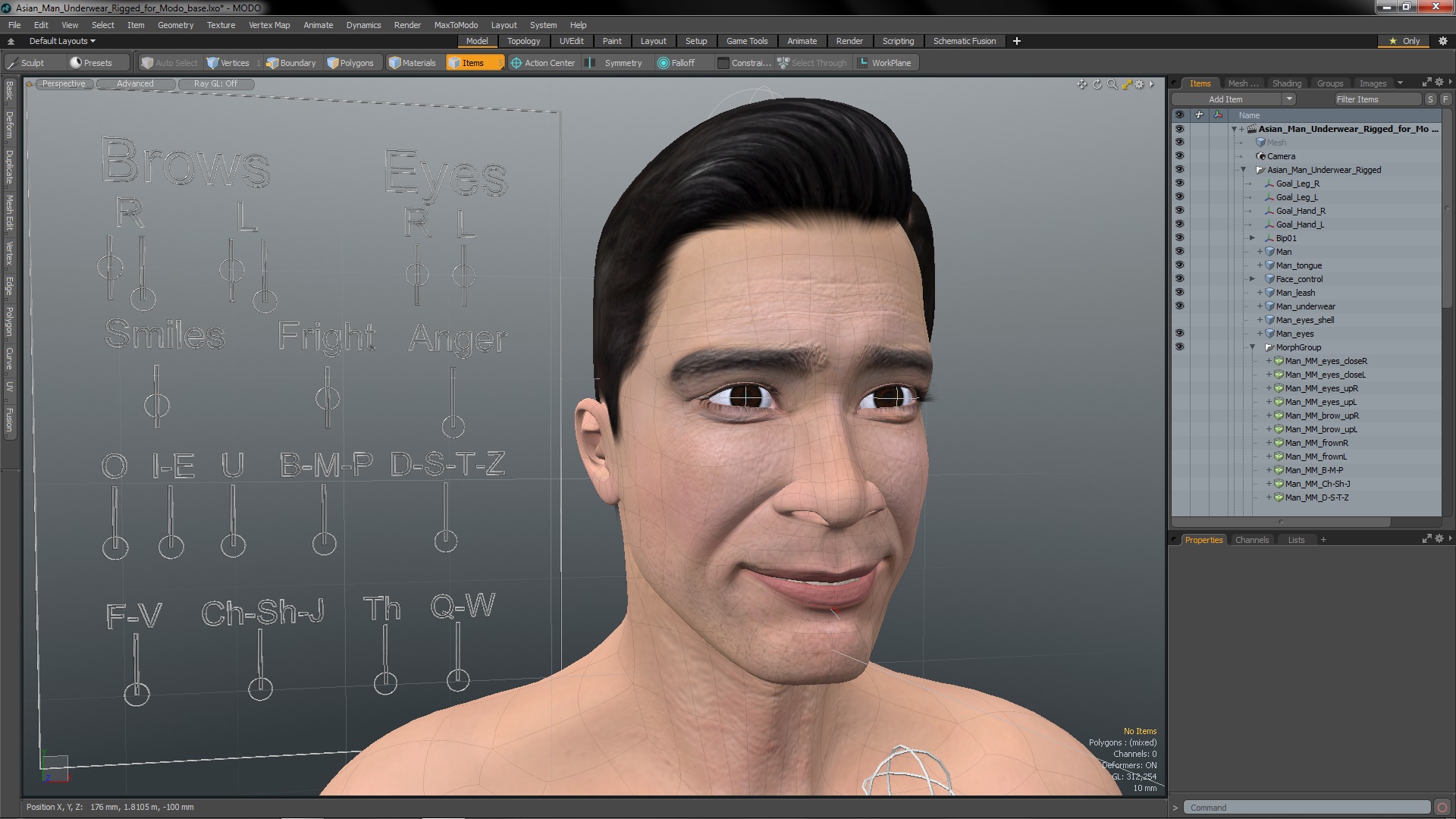Click the Command input field
This screenshot has width=1456, height=819.
(x=1307, y=808)
